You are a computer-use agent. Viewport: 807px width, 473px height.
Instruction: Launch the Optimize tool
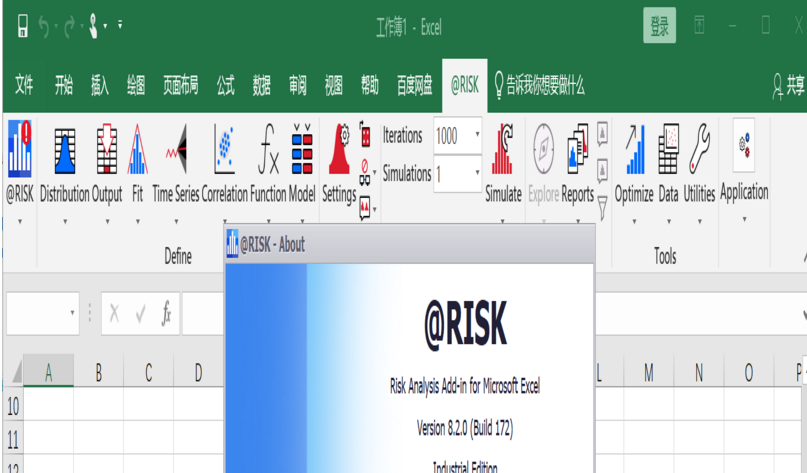(x=635, y=149)
